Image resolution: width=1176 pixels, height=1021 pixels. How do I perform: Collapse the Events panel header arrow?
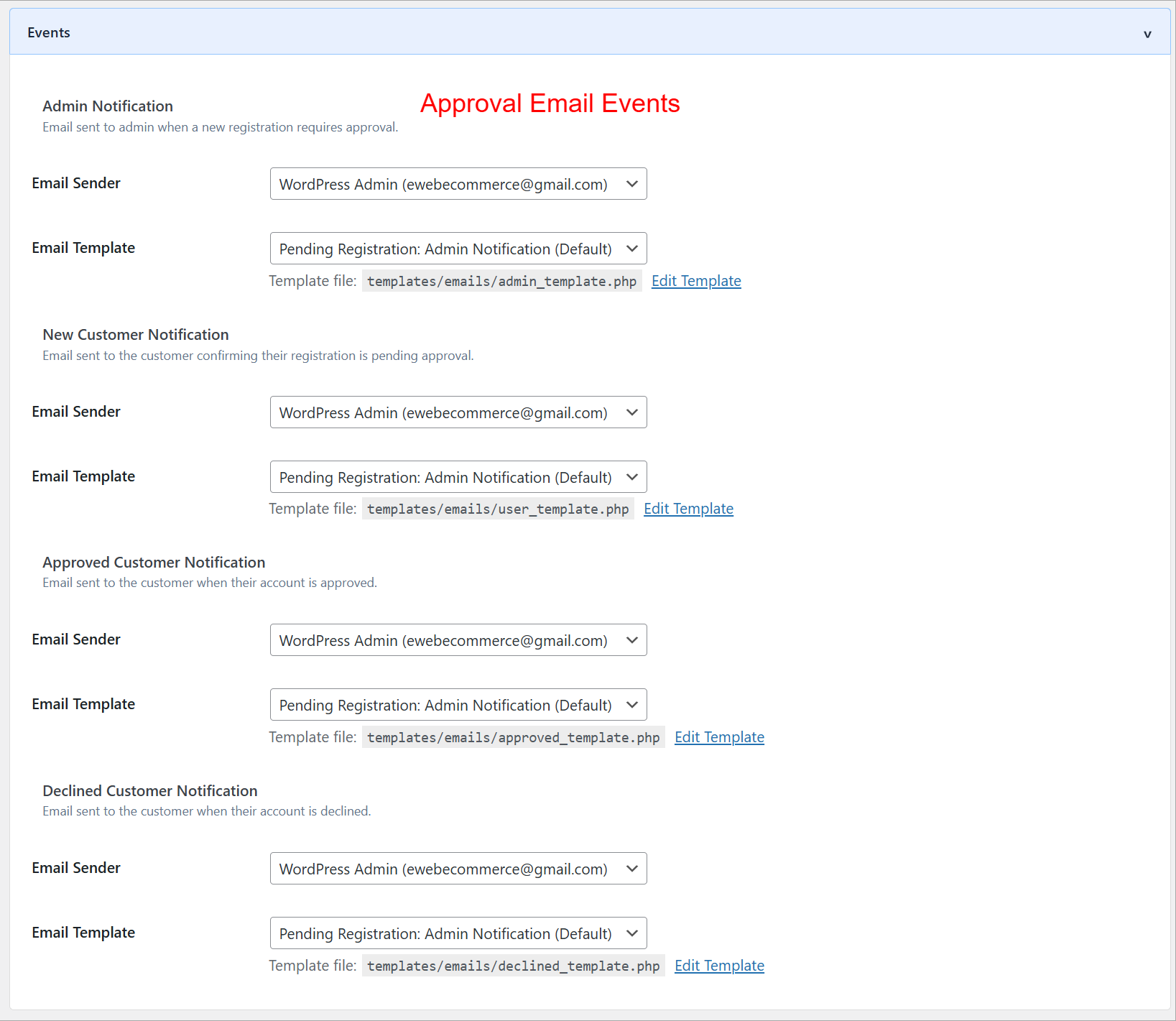(x=1147, y=34)
